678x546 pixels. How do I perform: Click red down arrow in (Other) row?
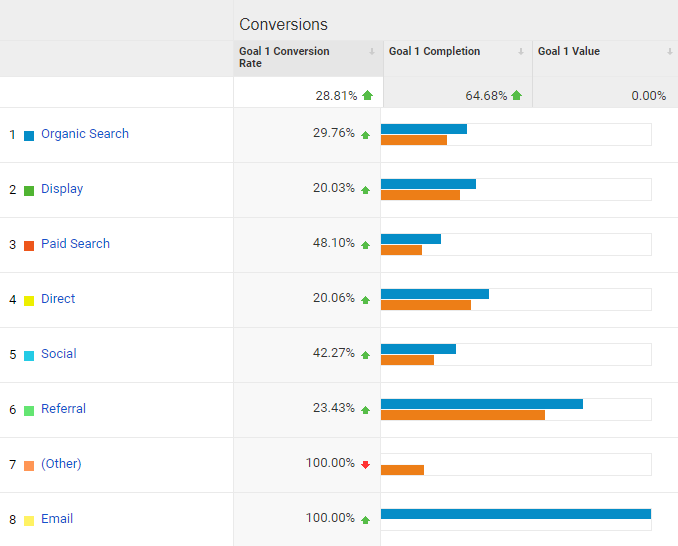point(365,465)
